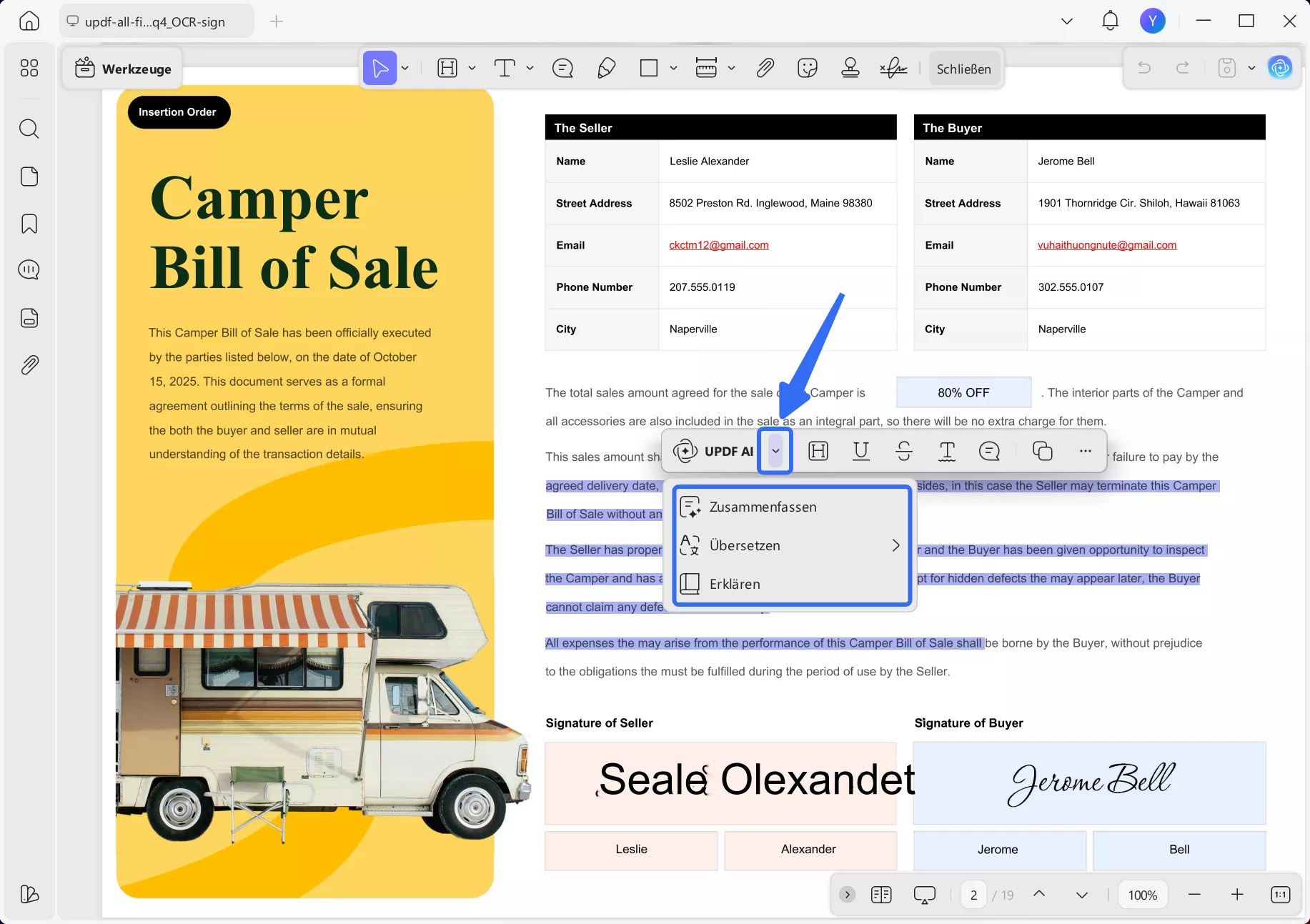This screenshot has width=1310, height=924.
Task: Go to previous page arrow
Action: [x=1040, y=894]
